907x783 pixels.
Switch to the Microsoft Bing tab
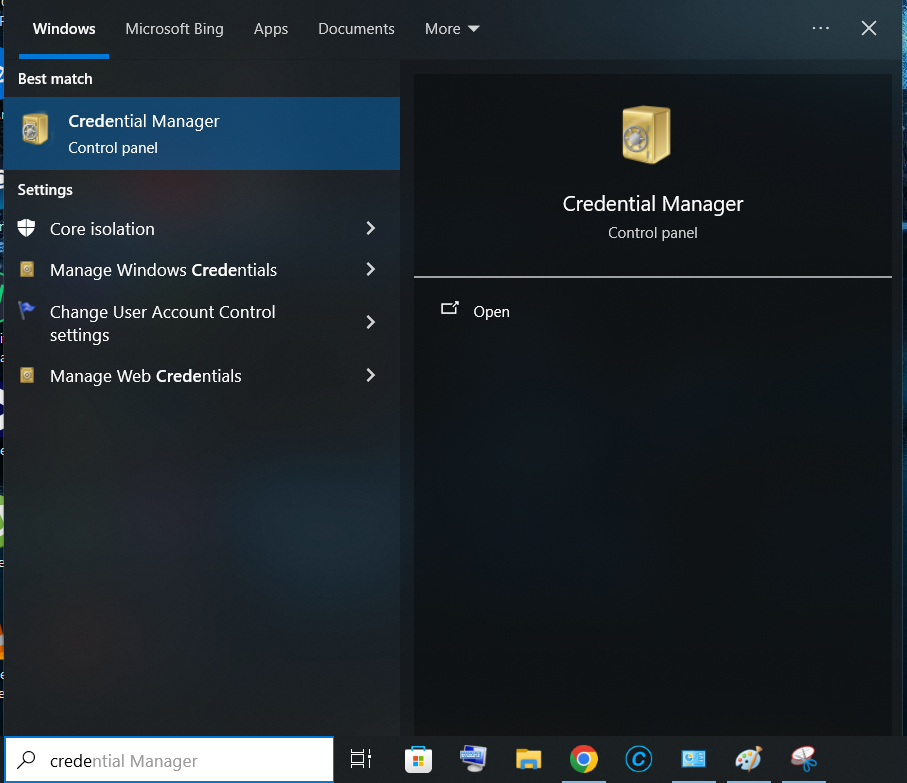click(x=174, y=29)
